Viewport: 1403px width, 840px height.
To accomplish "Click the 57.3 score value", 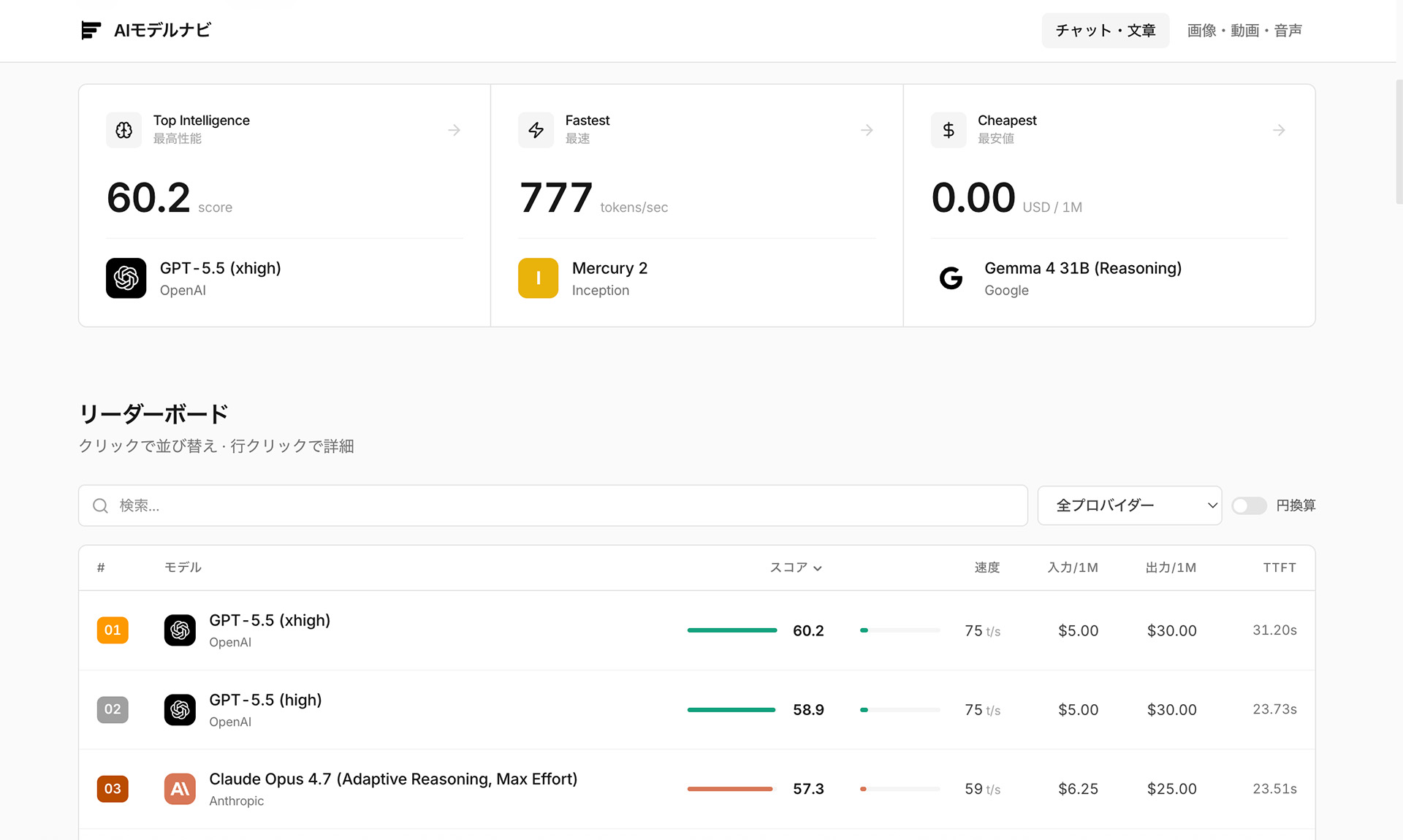I will (x=808, y=789).
